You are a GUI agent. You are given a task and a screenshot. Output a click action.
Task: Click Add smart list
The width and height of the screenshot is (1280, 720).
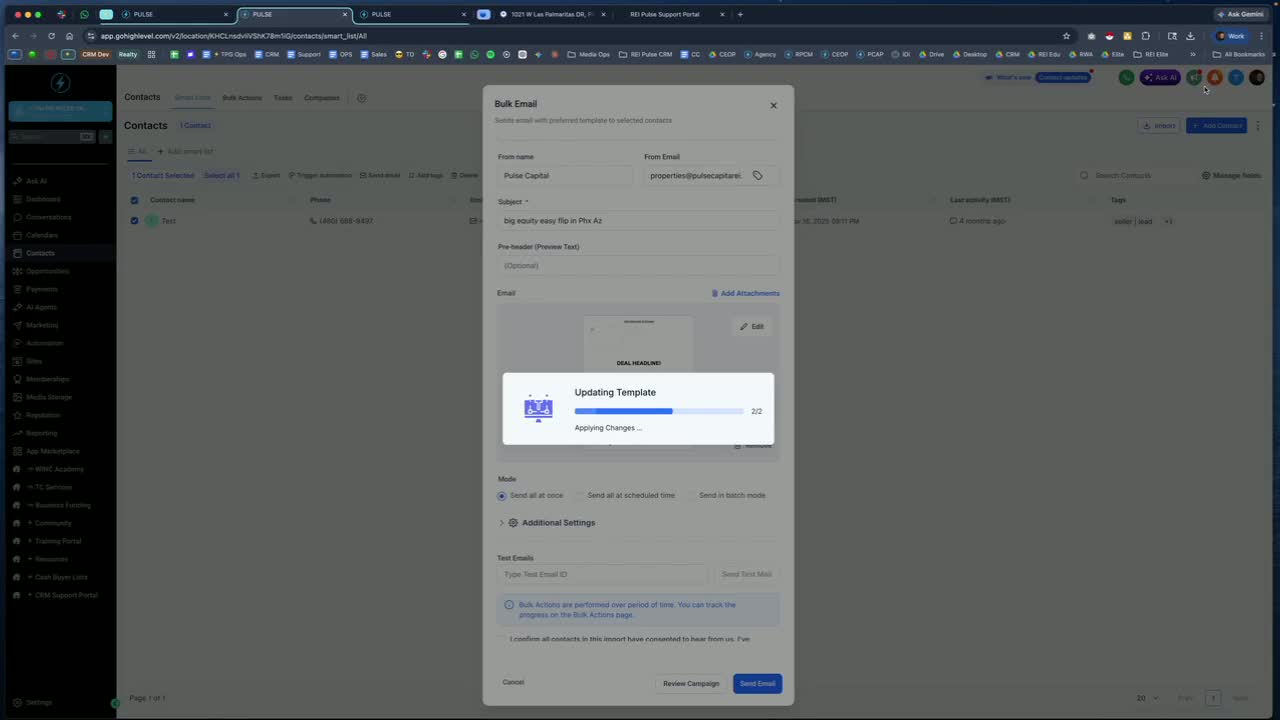coord(185,151)
